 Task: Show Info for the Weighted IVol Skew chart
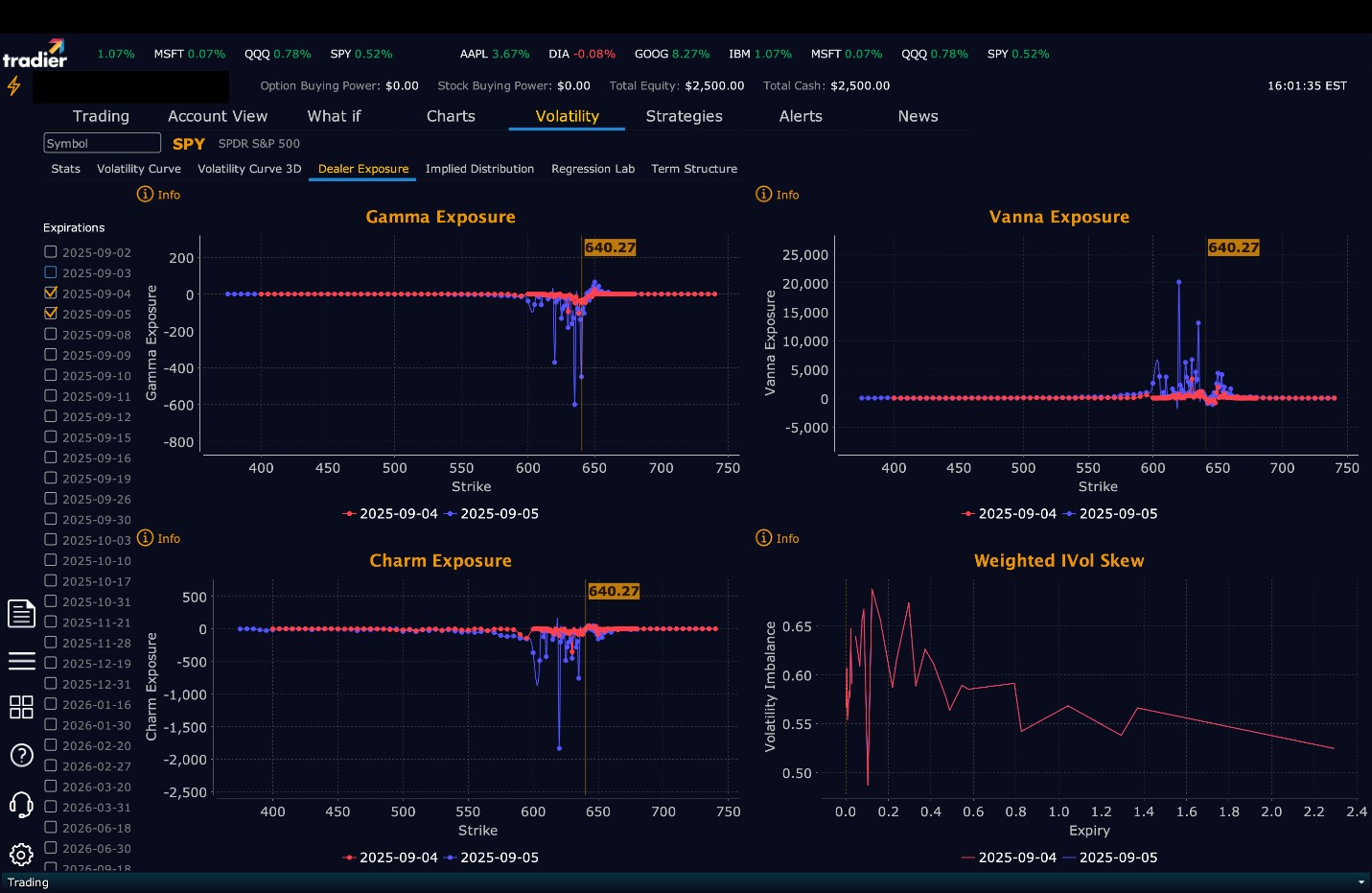[778, 538]
